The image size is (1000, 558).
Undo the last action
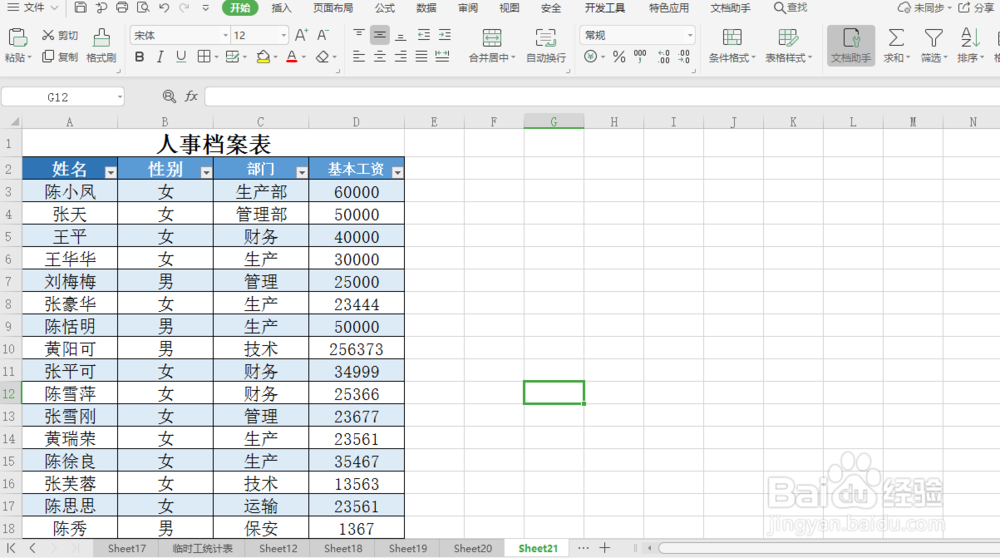[164, 8]
